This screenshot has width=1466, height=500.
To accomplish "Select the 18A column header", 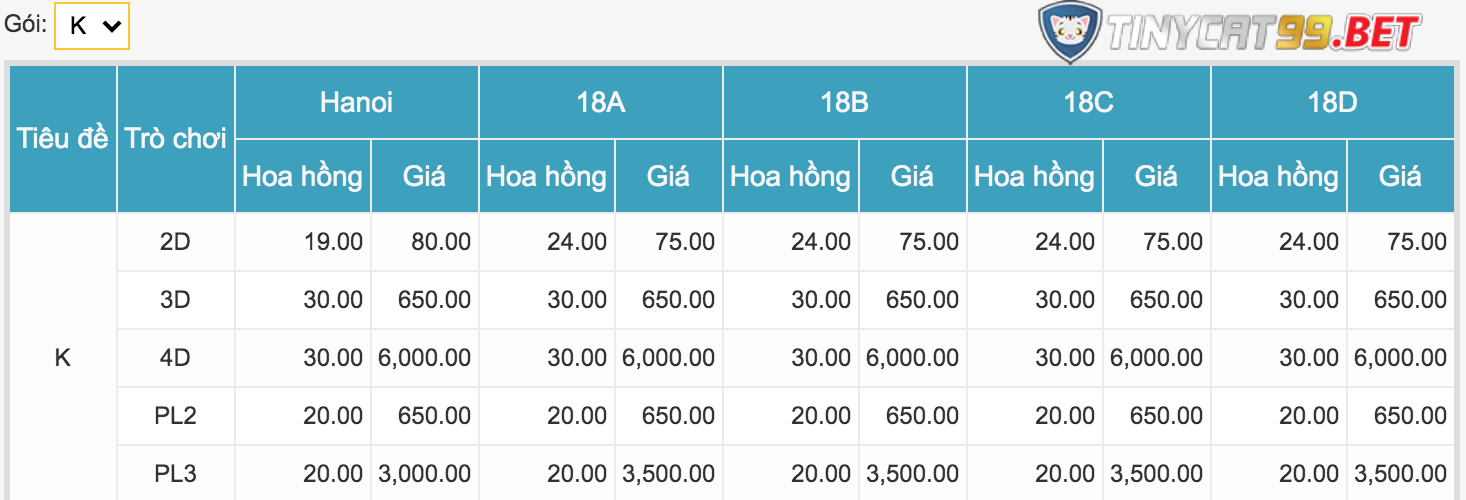I will 600,102.
